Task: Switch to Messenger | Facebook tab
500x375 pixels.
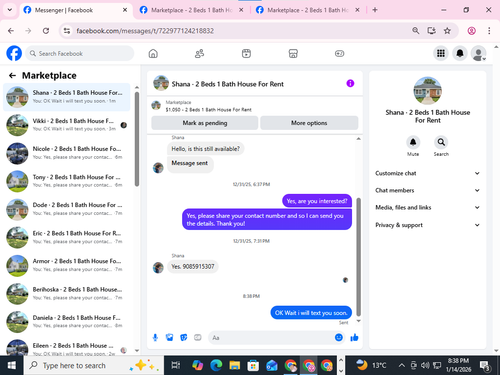Action: [x=75, y=10]
